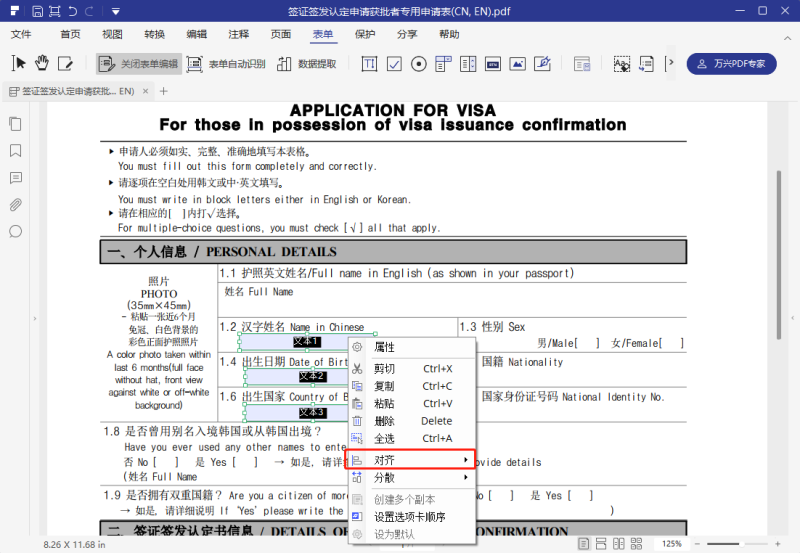Open the 分享 tab
Image resolution: width=800 pixels, height=553 pixels.
407,34
